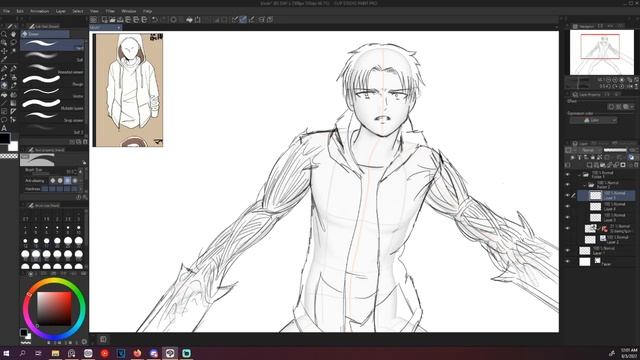Click the taskbar Search magnifier
The width and height of the screenshot is (640, 360).
[22, 353]
